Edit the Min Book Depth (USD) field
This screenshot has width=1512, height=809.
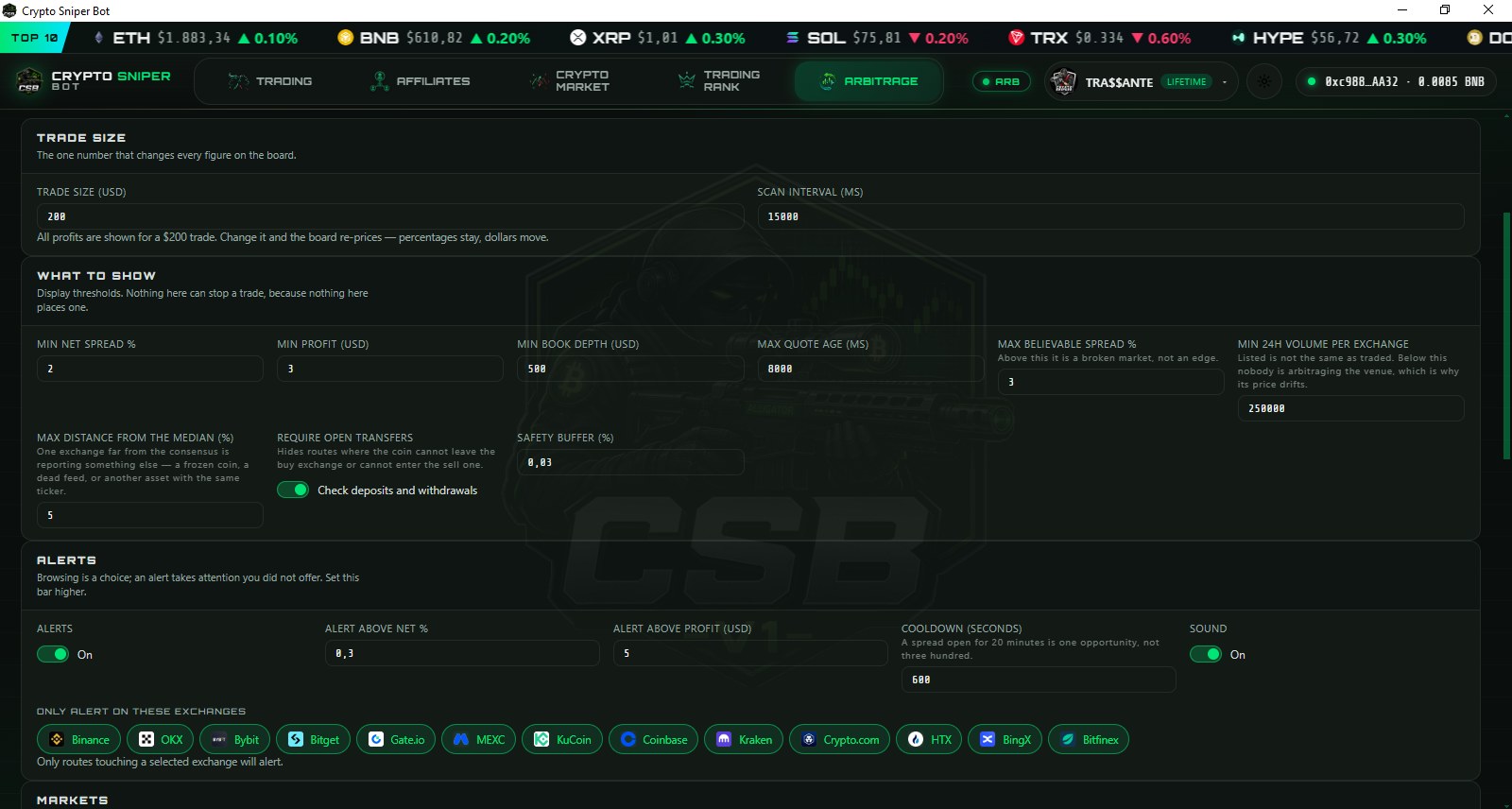[x=630, y=369]
